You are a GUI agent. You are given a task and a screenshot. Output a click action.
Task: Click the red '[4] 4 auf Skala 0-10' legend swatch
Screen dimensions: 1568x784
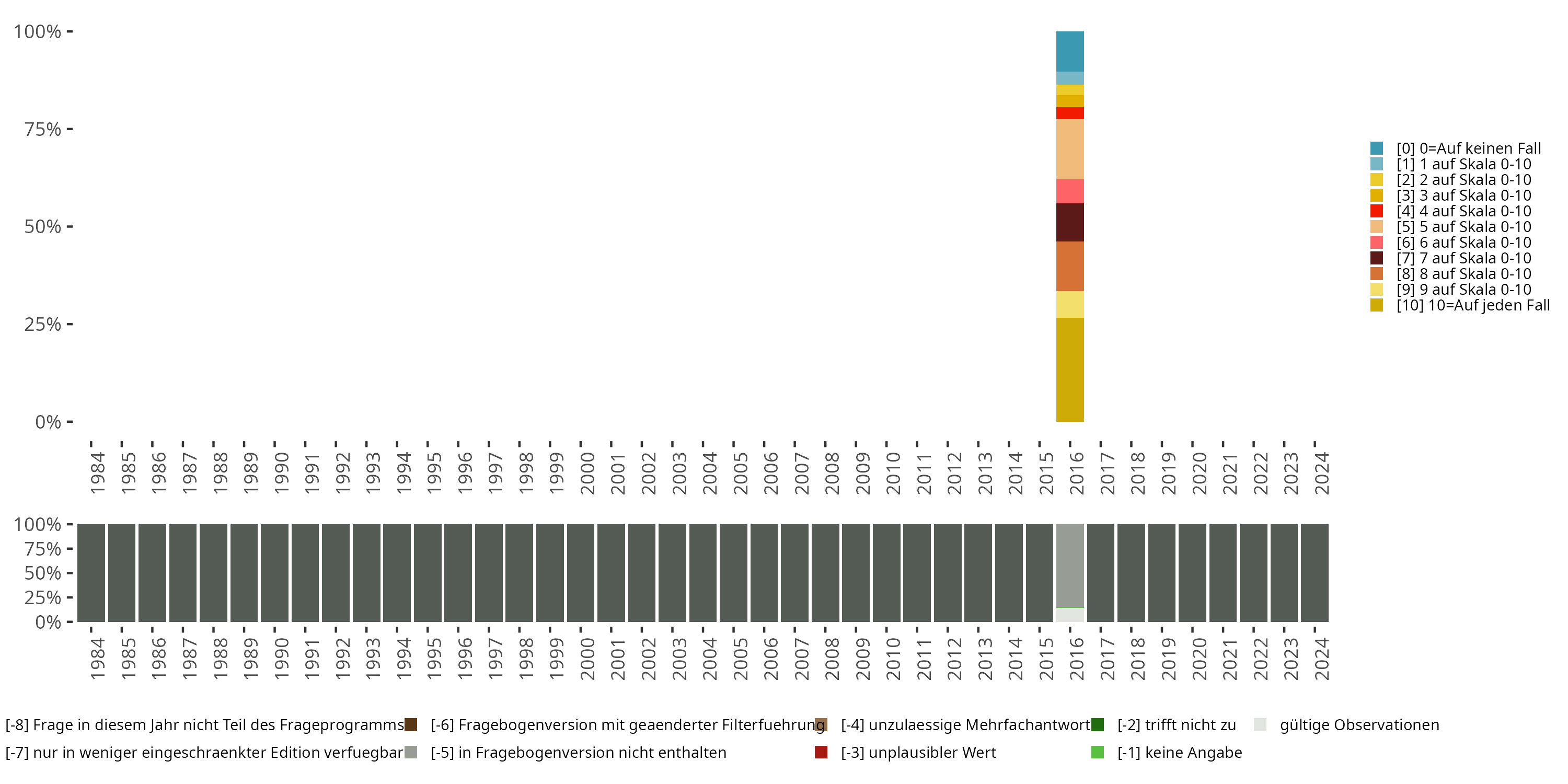click(x=1376, y=211)
